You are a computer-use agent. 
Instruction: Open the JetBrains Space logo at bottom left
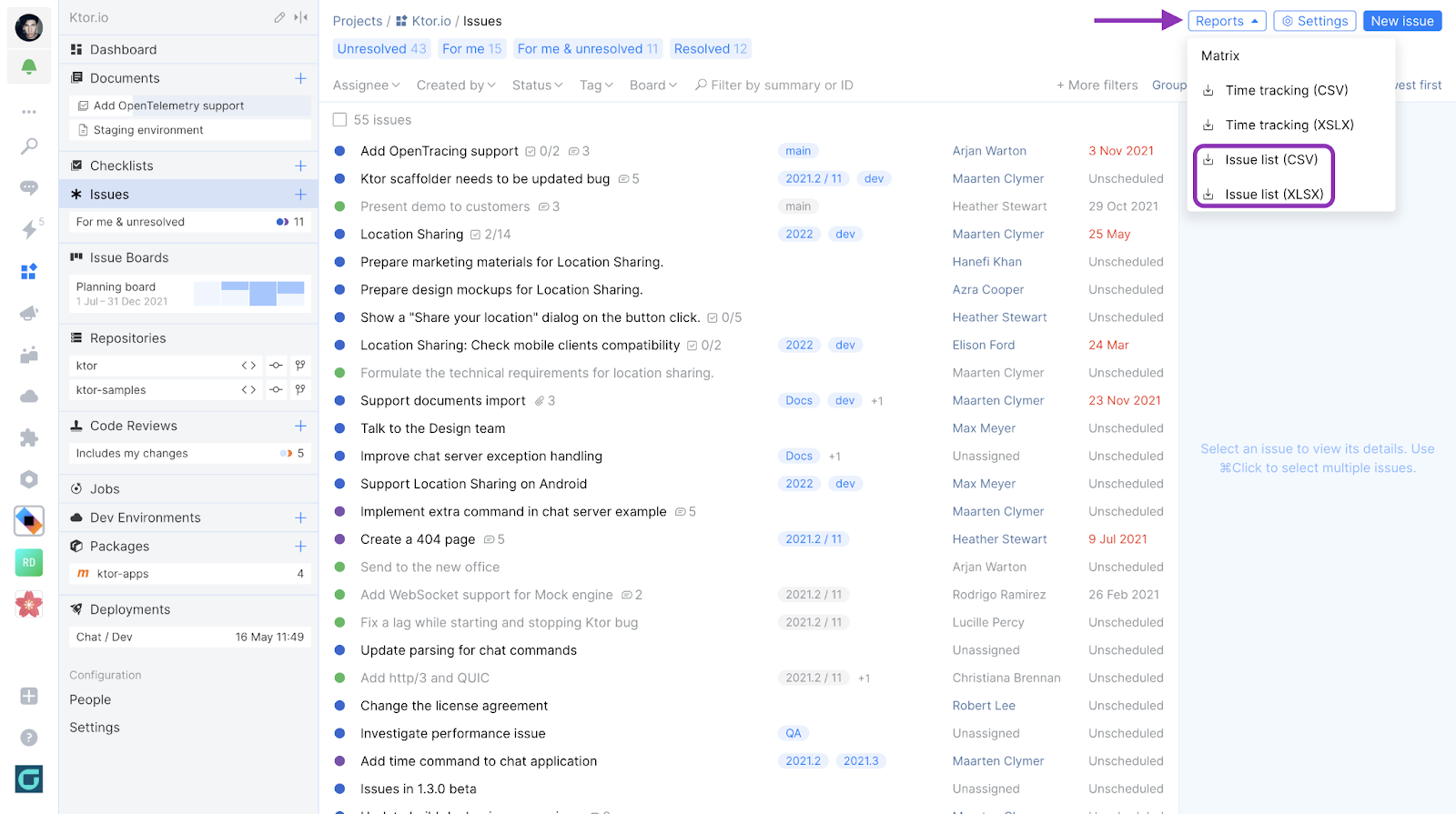tap(29, 779)
